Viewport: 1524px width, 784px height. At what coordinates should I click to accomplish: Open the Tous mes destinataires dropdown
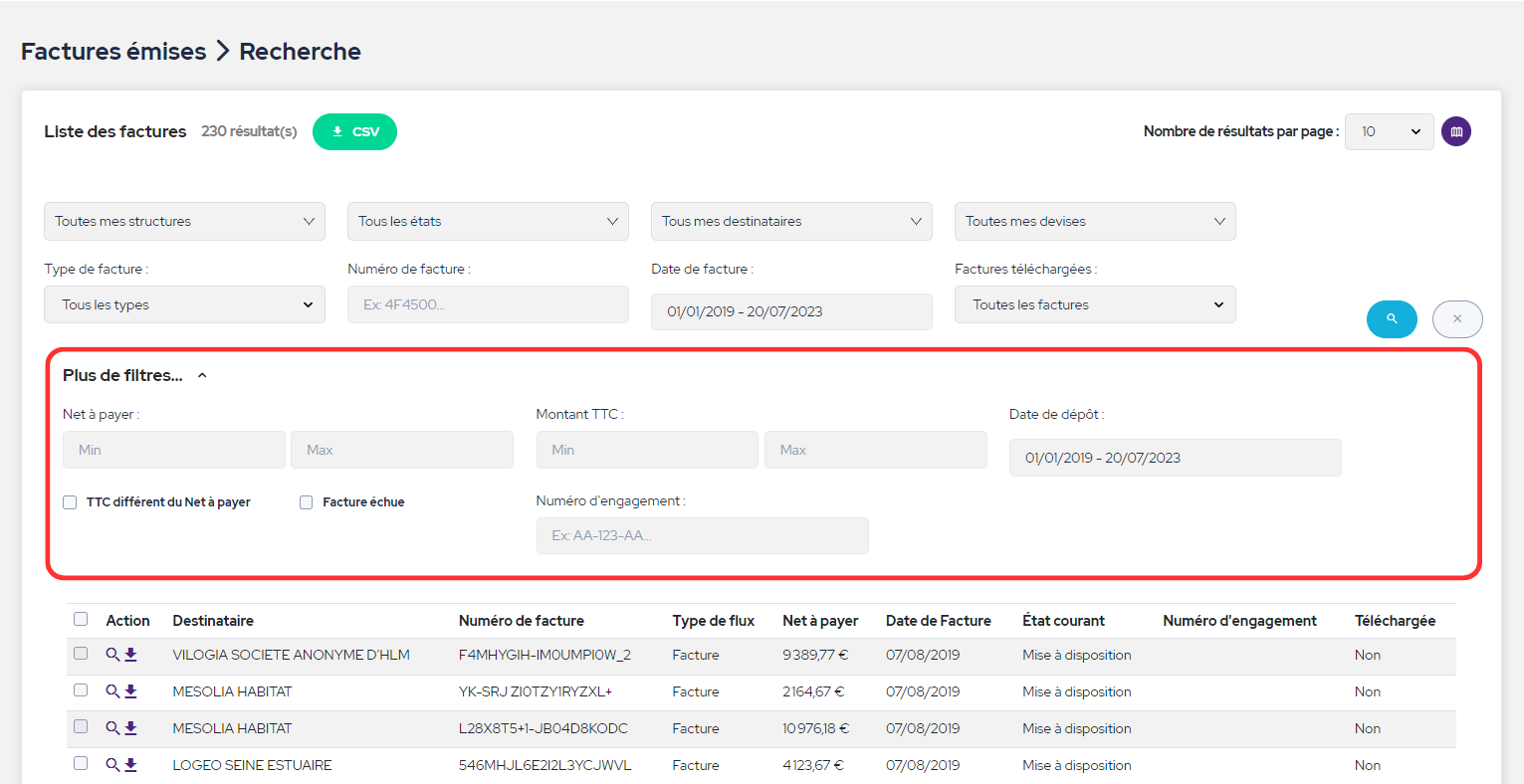[791, 221]
